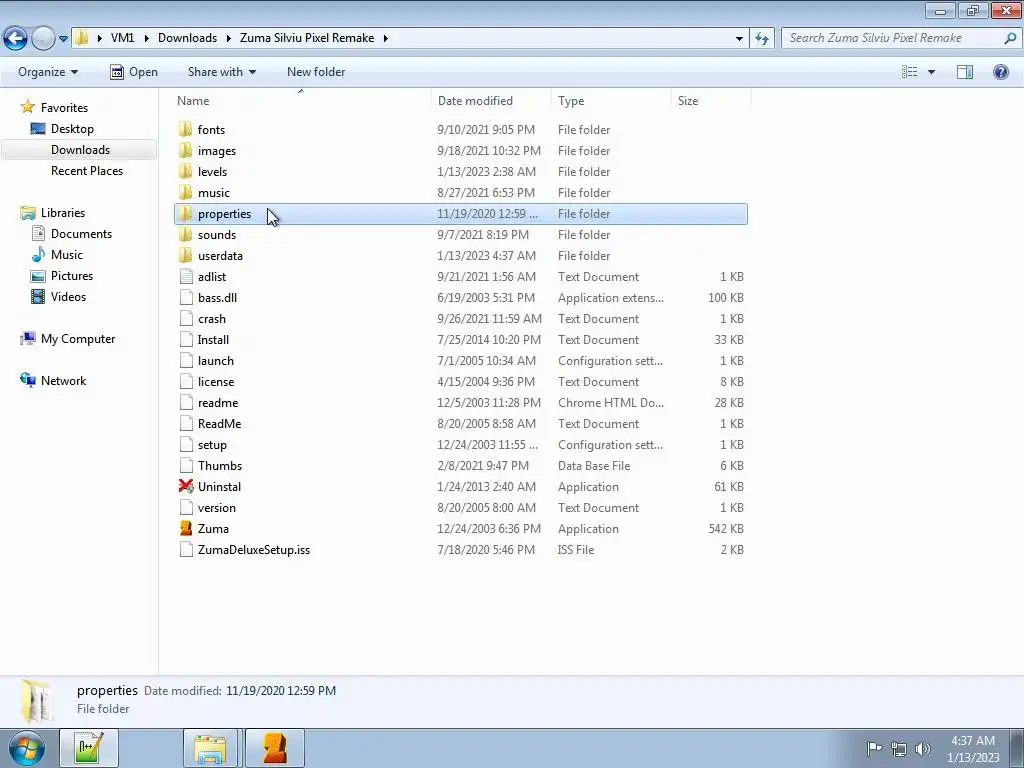Select VM1 in the address breadcrumb

tap(122, 38)
